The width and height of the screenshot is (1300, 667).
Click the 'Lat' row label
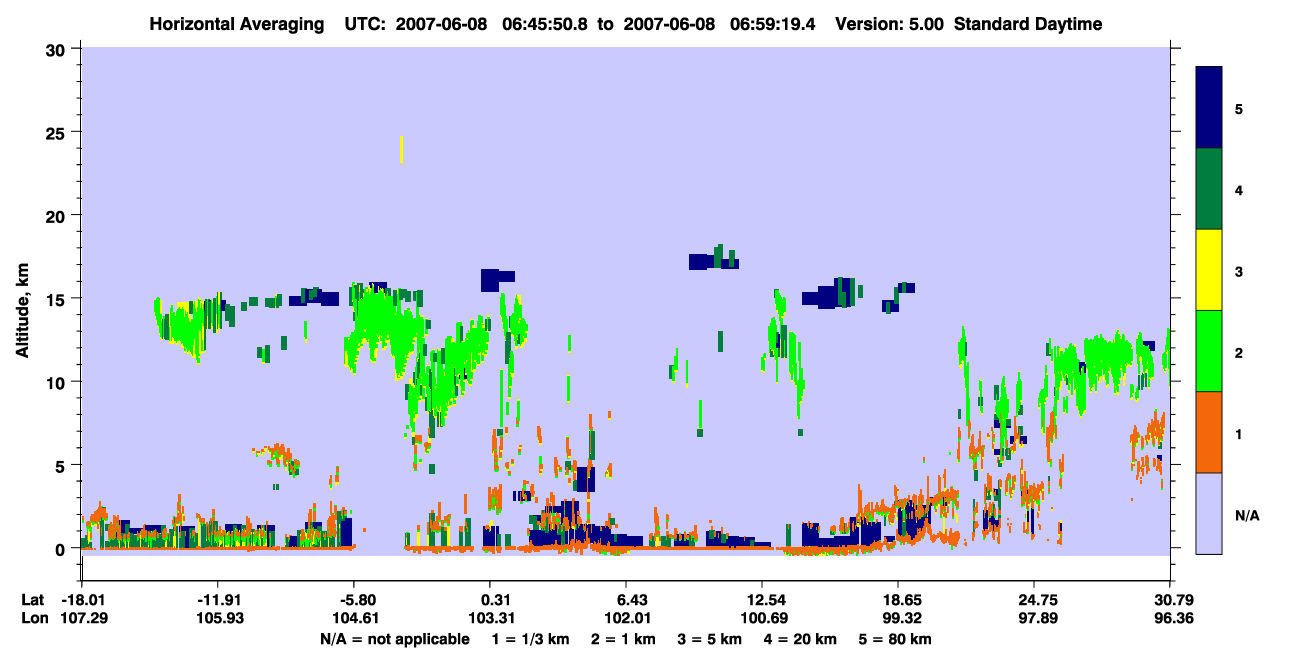point(33,600)
